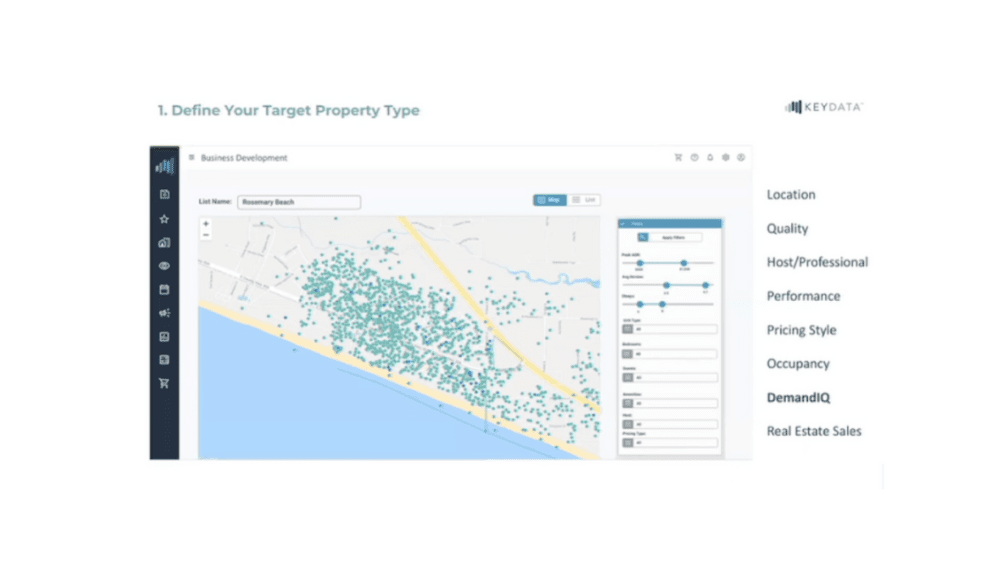Click the Location label
1000x563 pixels.
(791, 194)
